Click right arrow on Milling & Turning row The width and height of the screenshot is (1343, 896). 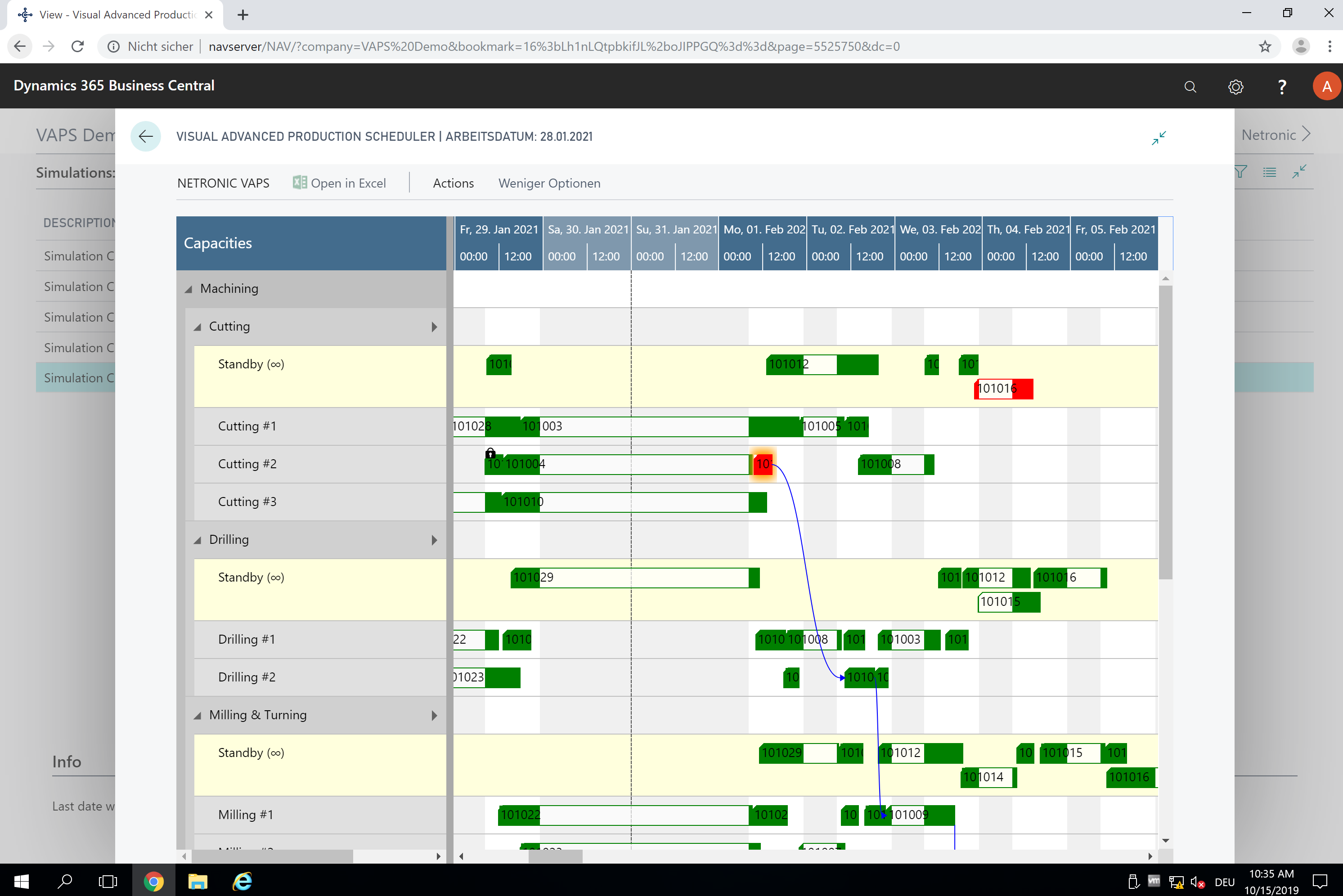point(434,716)
